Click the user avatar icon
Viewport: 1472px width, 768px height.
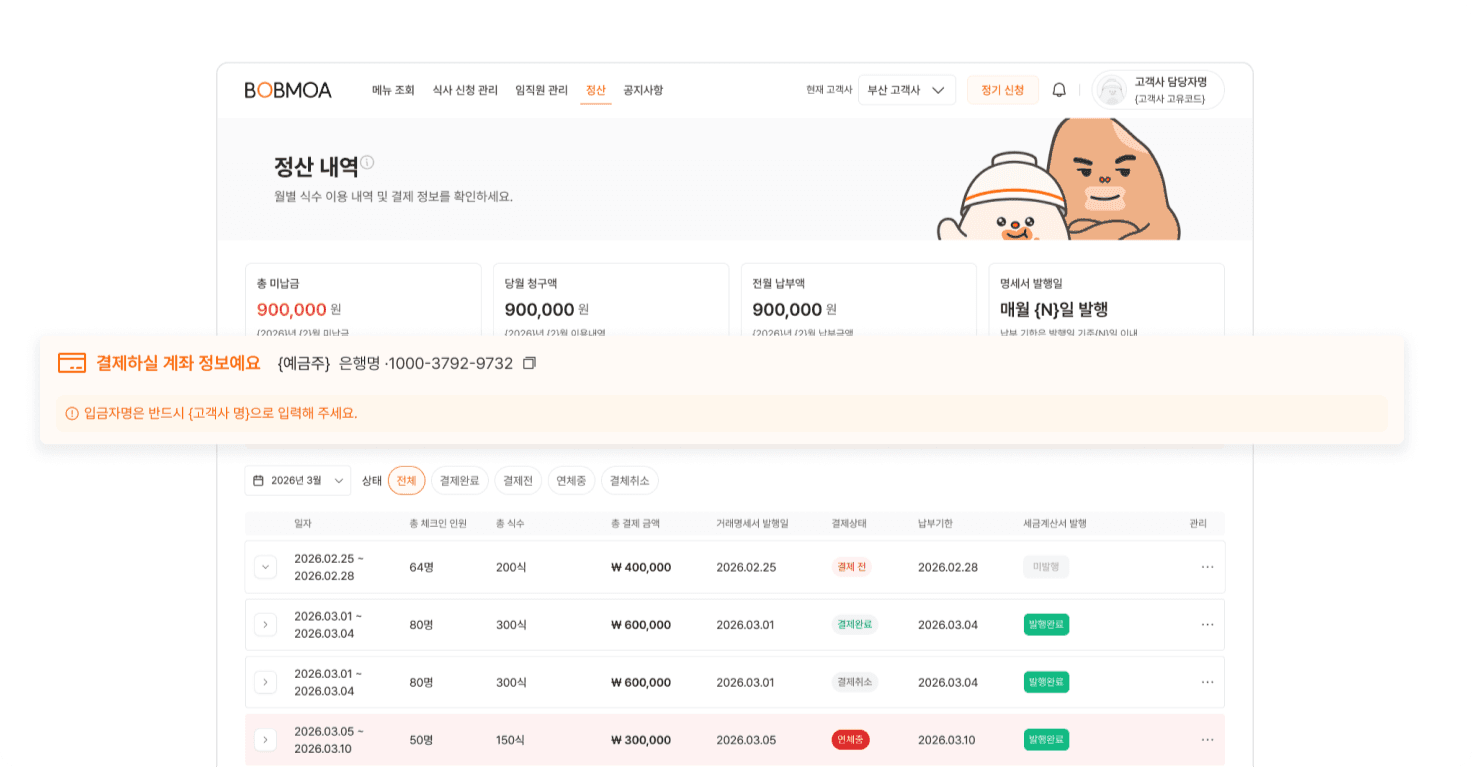(1113, 90)
